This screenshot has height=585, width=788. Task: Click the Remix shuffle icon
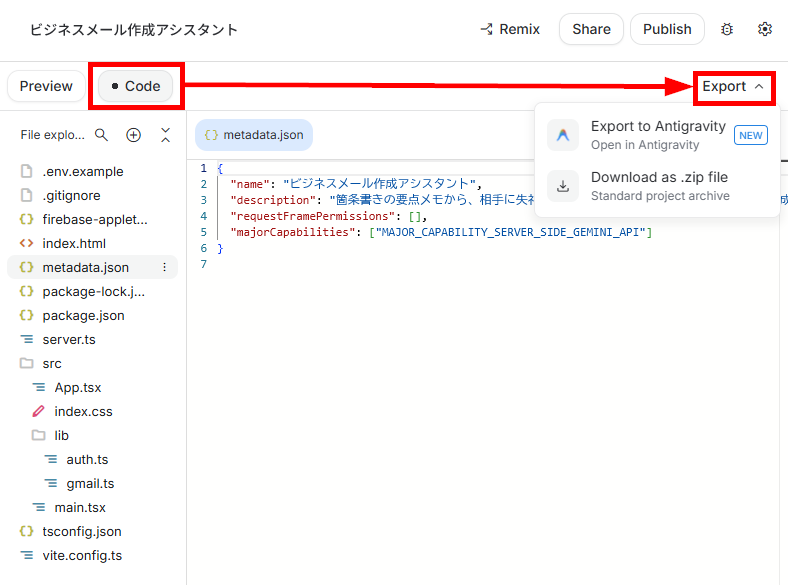point(486,29)
